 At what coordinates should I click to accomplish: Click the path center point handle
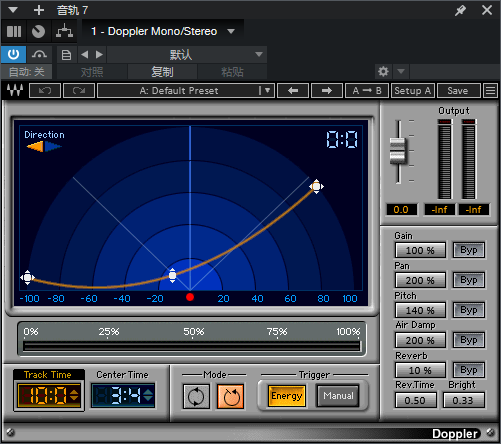[172, 276]
